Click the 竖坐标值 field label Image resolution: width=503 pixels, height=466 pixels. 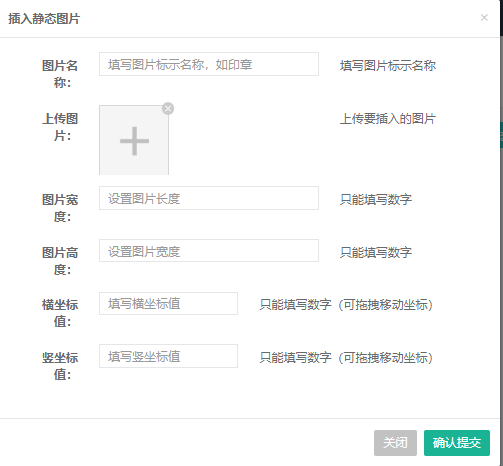tap(60, 366)
